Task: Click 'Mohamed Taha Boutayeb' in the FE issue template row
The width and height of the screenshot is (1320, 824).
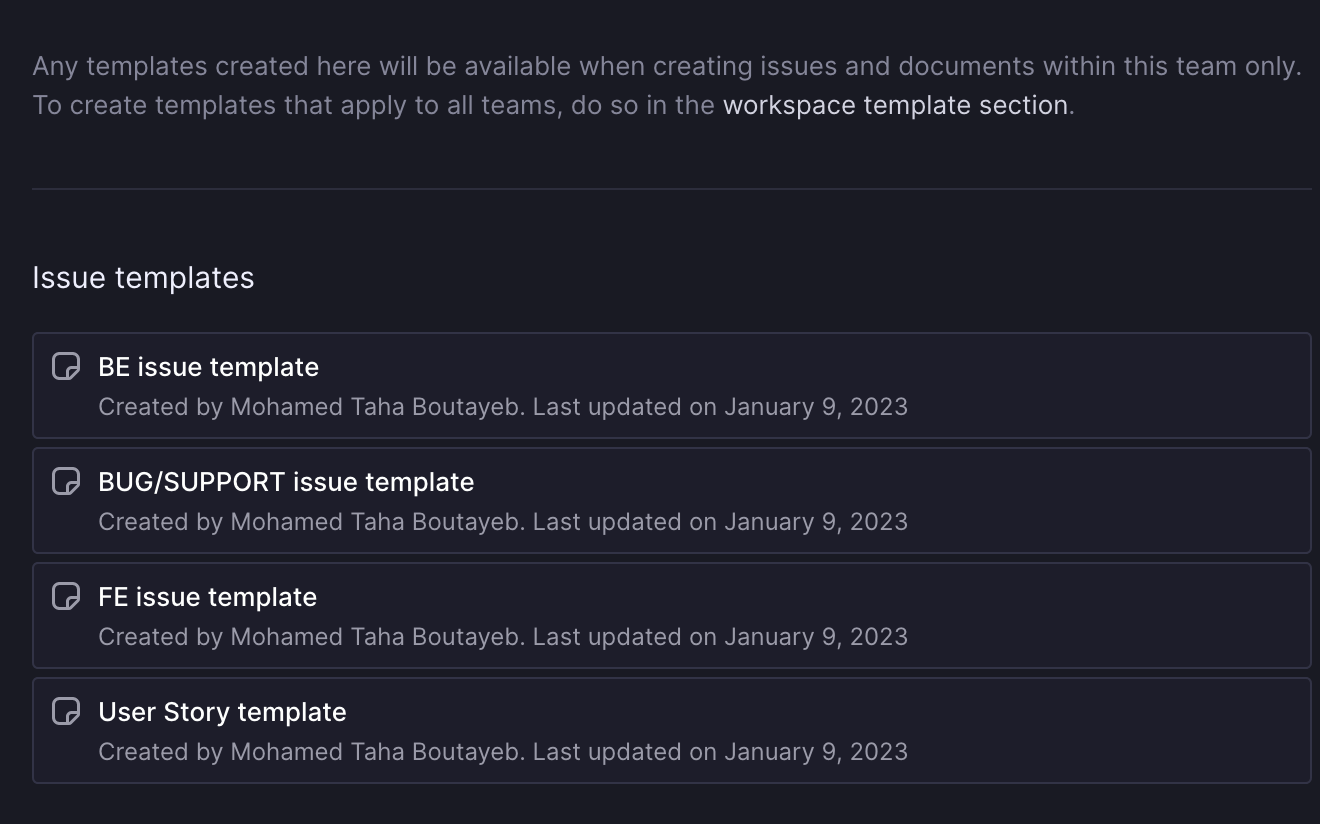Action: (x=377, y=637)
